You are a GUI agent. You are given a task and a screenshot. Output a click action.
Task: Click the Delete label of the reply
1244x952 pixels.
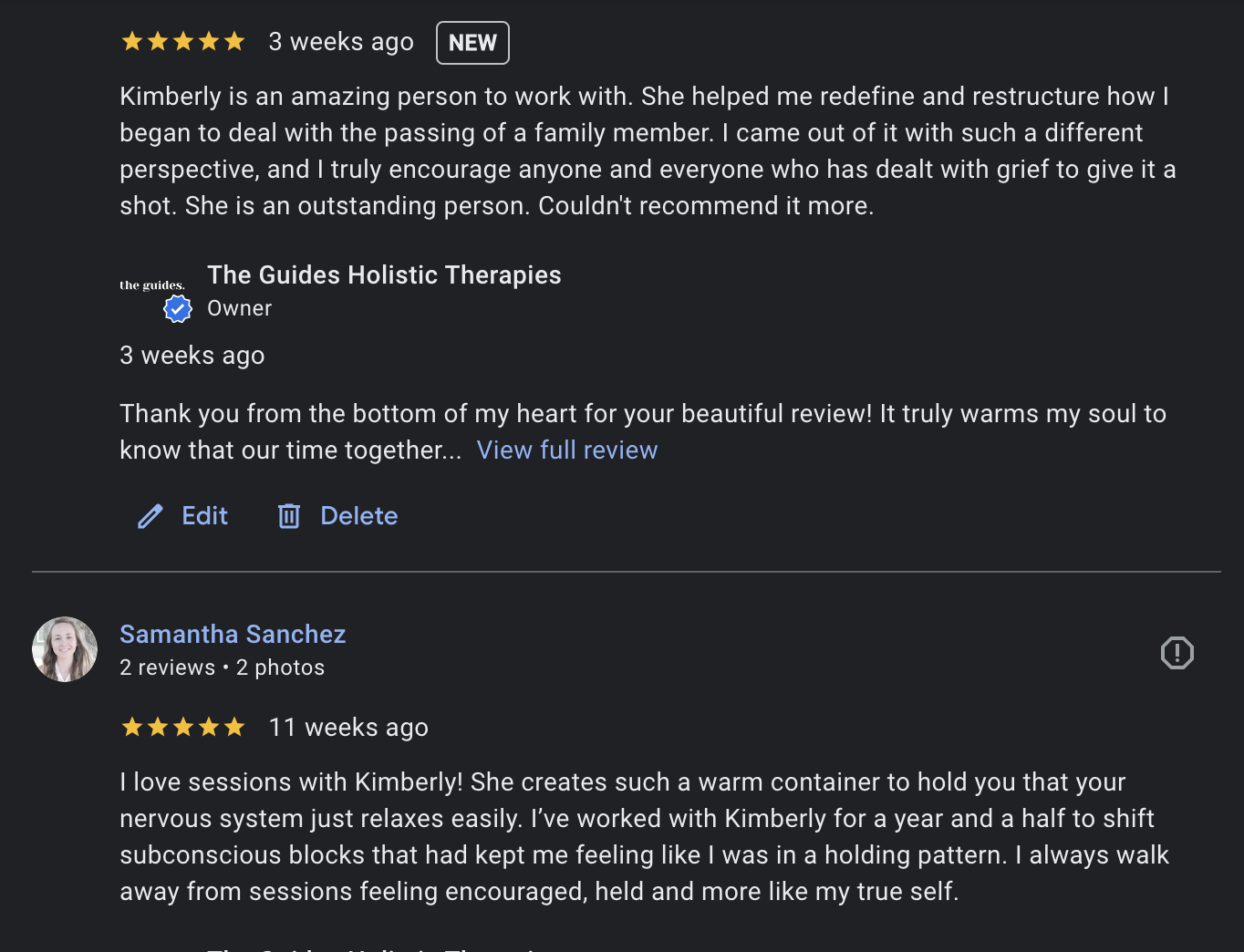click(x=358, y=516)
